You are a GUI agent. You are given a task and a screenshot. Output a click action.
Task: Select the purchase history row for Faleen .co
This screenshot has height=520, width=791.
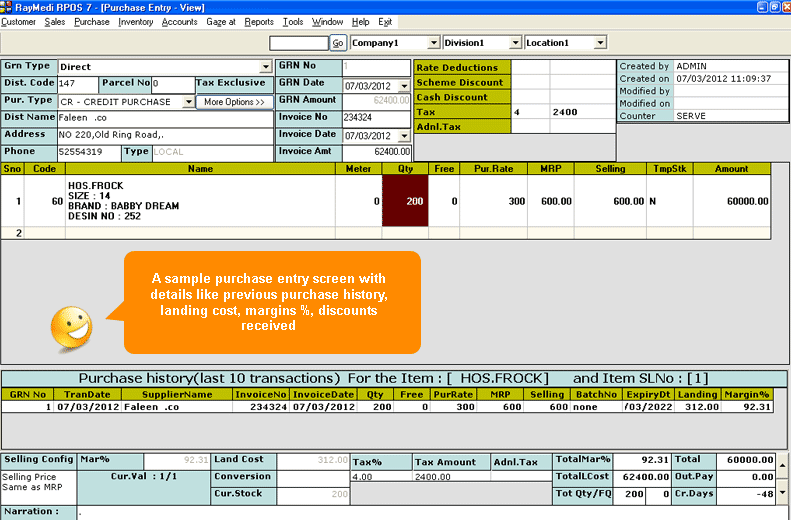pyautogui.click(x=387, y=407)
